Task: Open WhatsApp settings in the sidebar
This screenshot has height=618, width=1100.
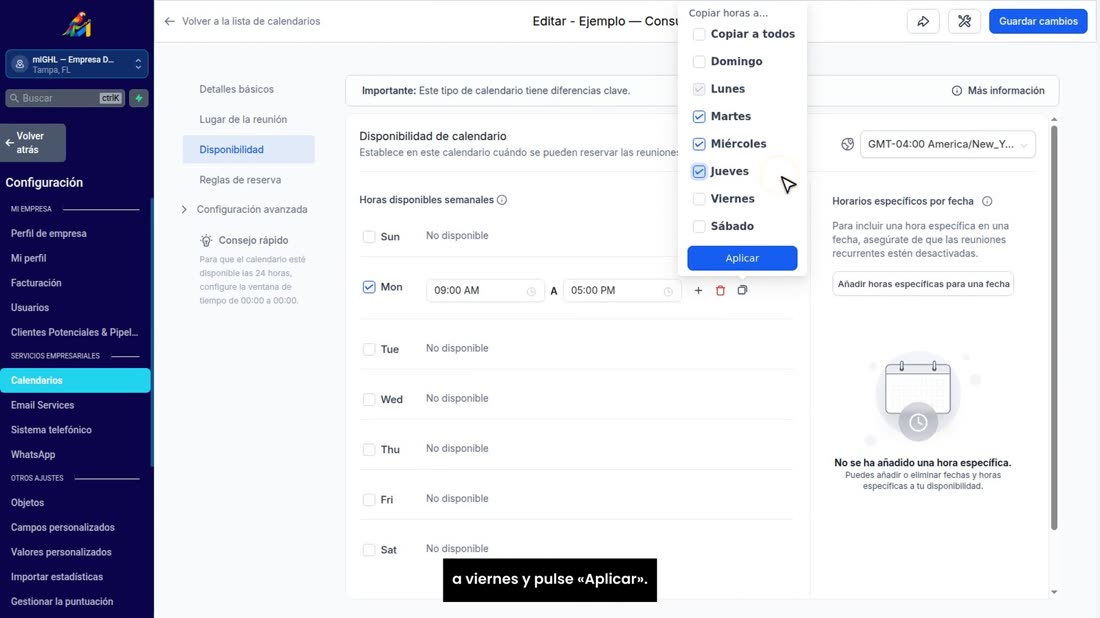Action: click(32, 455)
